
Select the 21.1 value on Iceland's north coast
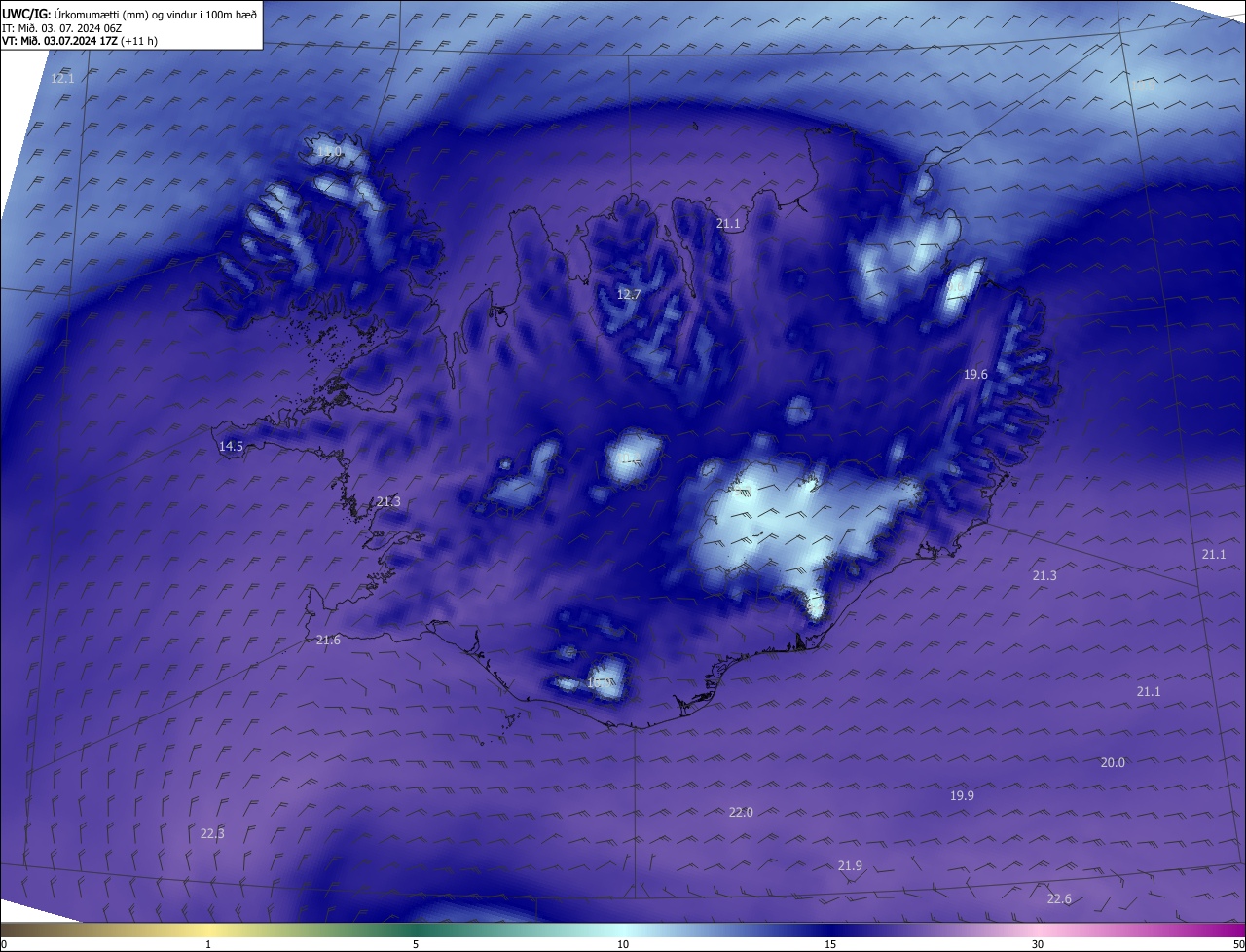click(728, 223)
